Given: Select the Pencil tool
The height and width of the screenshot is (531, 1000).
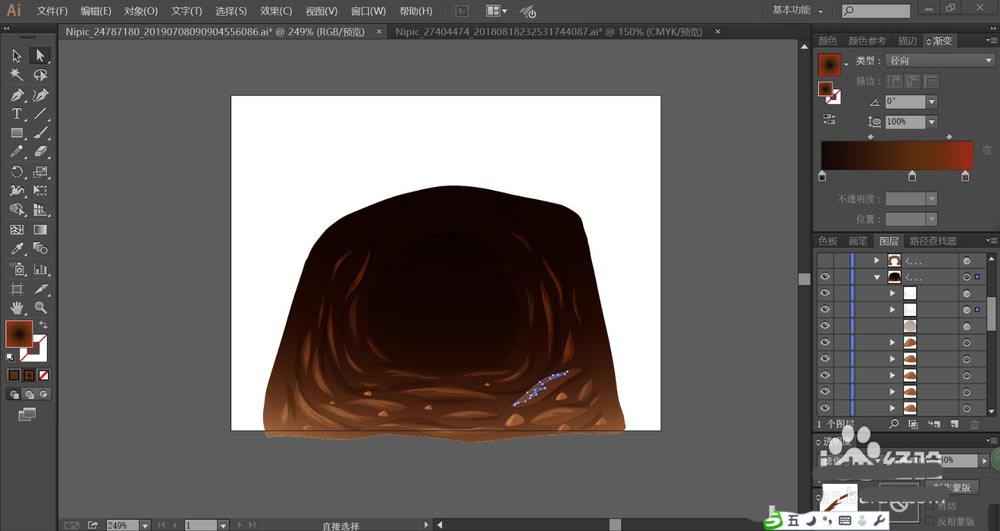Looking at the screenshot, I should click(17, 152).
